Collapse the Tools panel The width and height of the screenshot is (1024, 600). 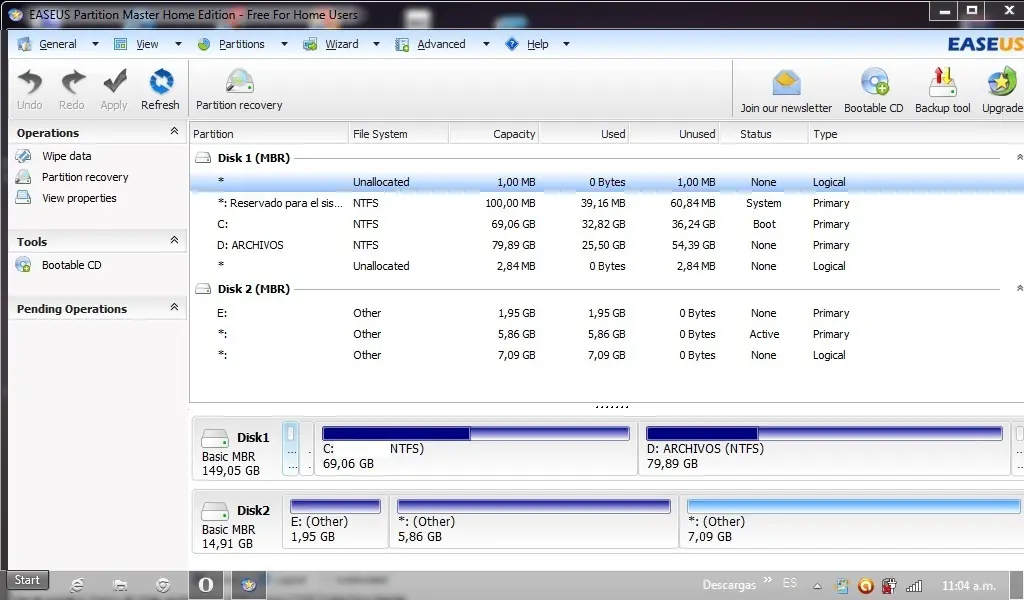(174, 240)
